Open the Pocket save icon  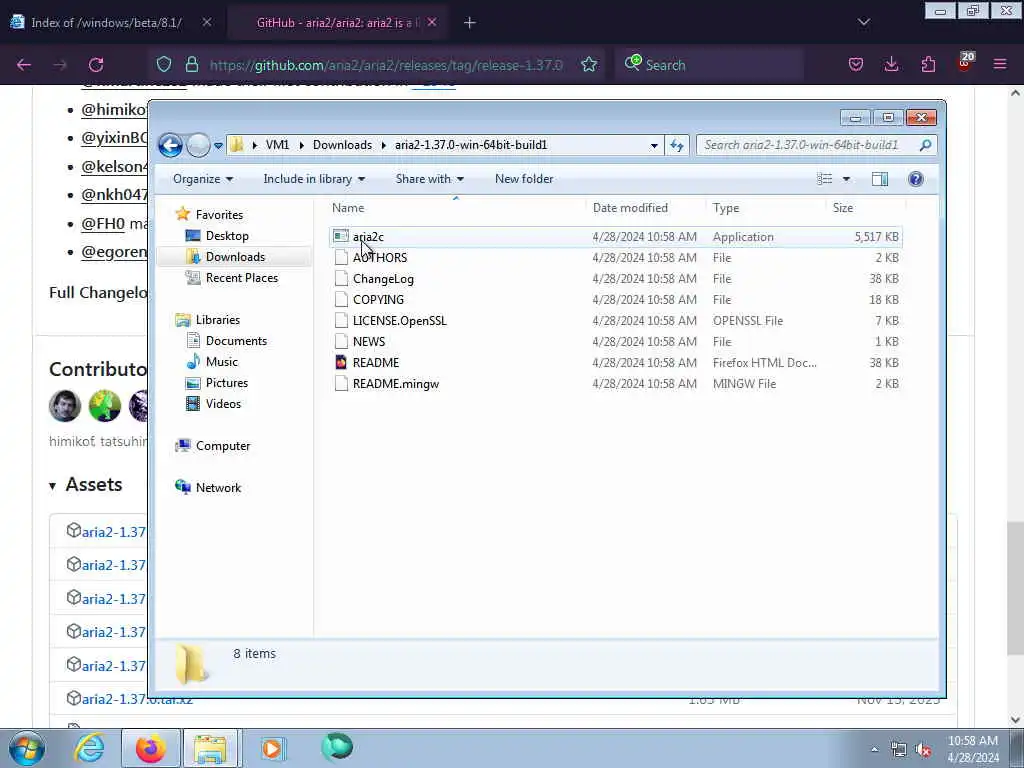coord(856,65)
